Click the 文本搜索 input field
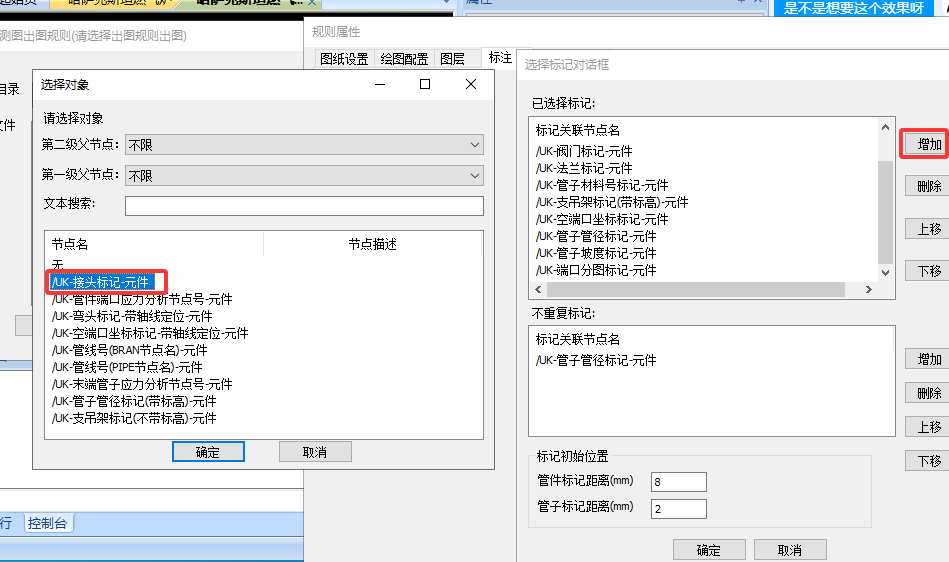The height and width of the screenshot is (562, 949). [304, 206]
